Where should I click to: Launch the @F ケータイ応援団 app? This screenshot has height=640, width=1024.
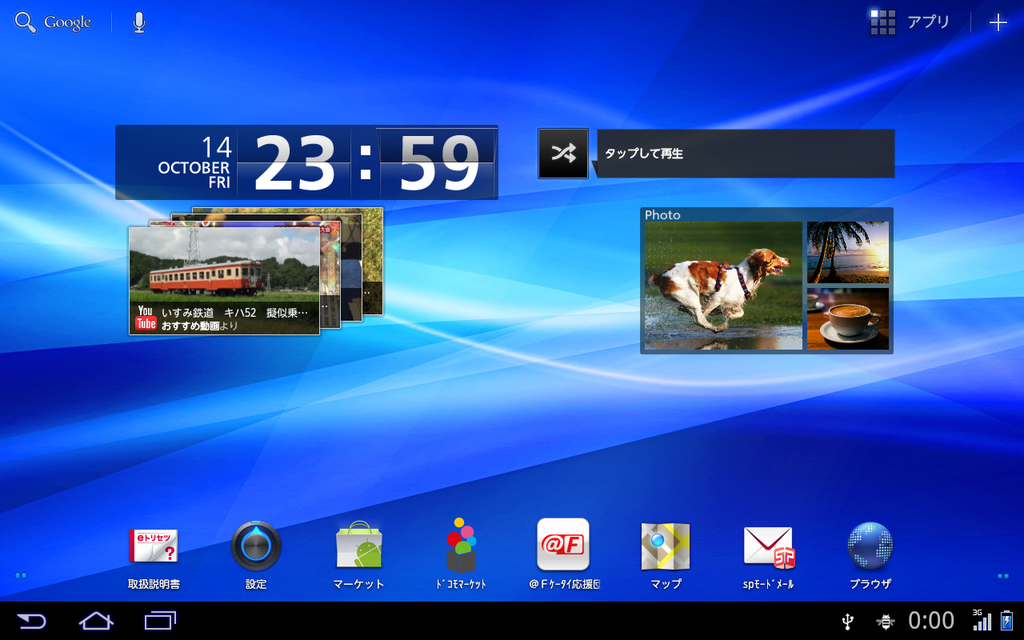tap(564, 554)
